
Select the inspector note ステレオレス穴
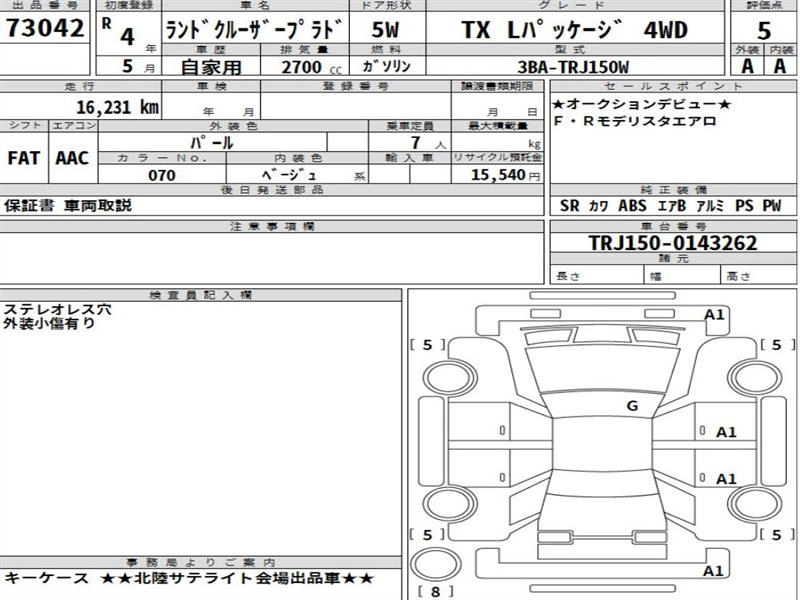pyautogui.click(x=57, y=310)
